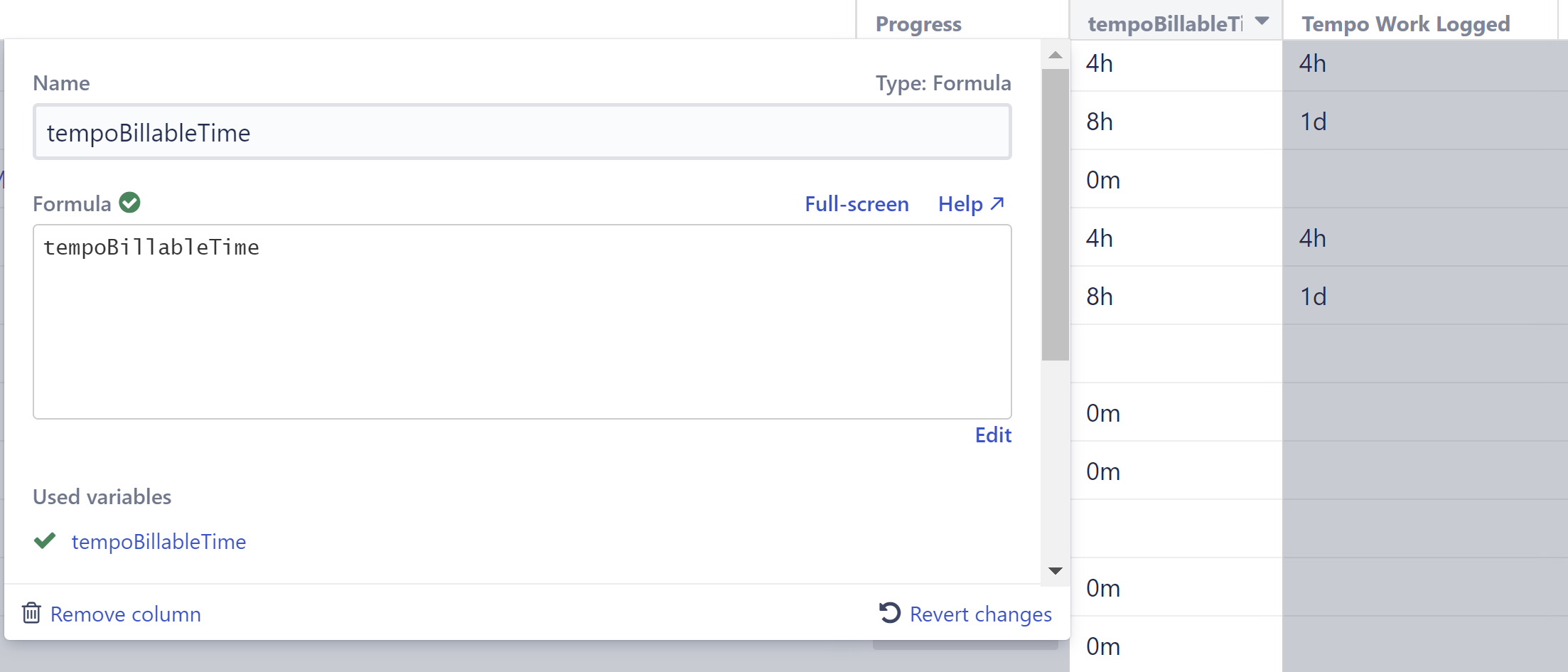Click the scrollbar up arrow
The width and height of the screenshot is (1568, 672).
pyautogui.click(x=1056, y=53)
